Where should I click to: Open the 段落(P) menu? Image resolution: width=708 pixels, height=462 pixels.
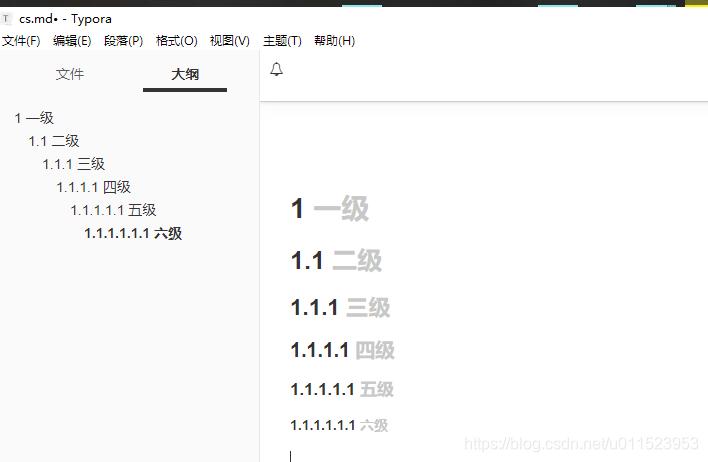tap(123, 41)
